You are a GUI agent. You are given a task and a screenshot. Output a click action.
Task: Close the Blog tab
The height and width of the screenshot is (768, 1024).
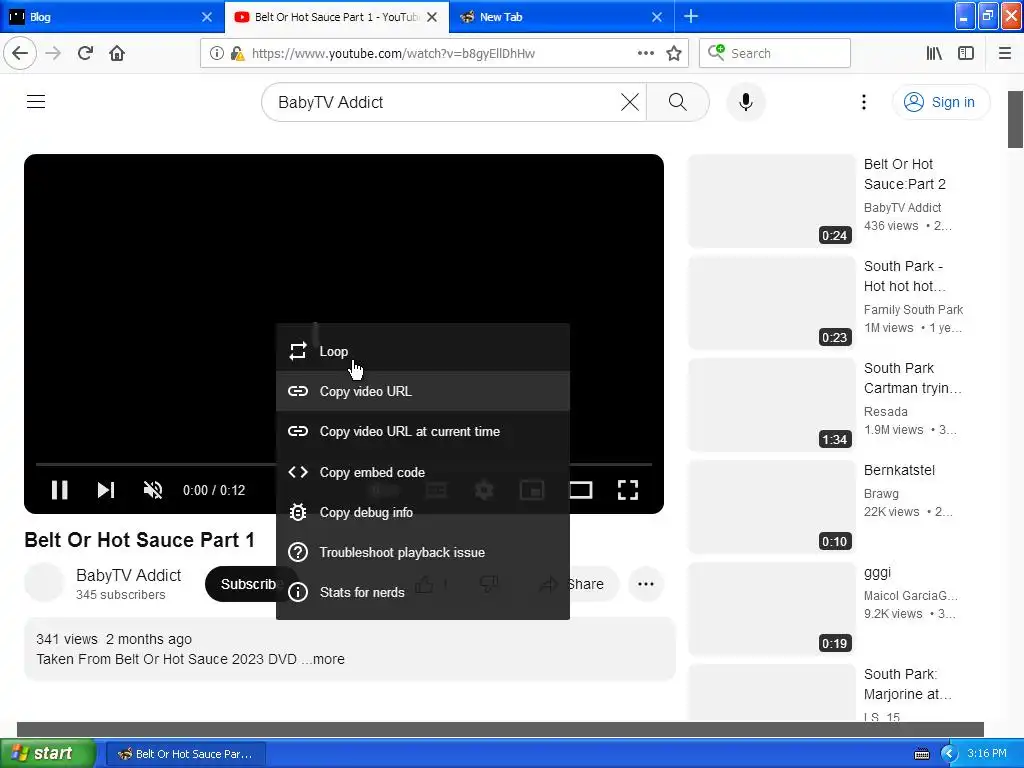(x=207, y=17)
